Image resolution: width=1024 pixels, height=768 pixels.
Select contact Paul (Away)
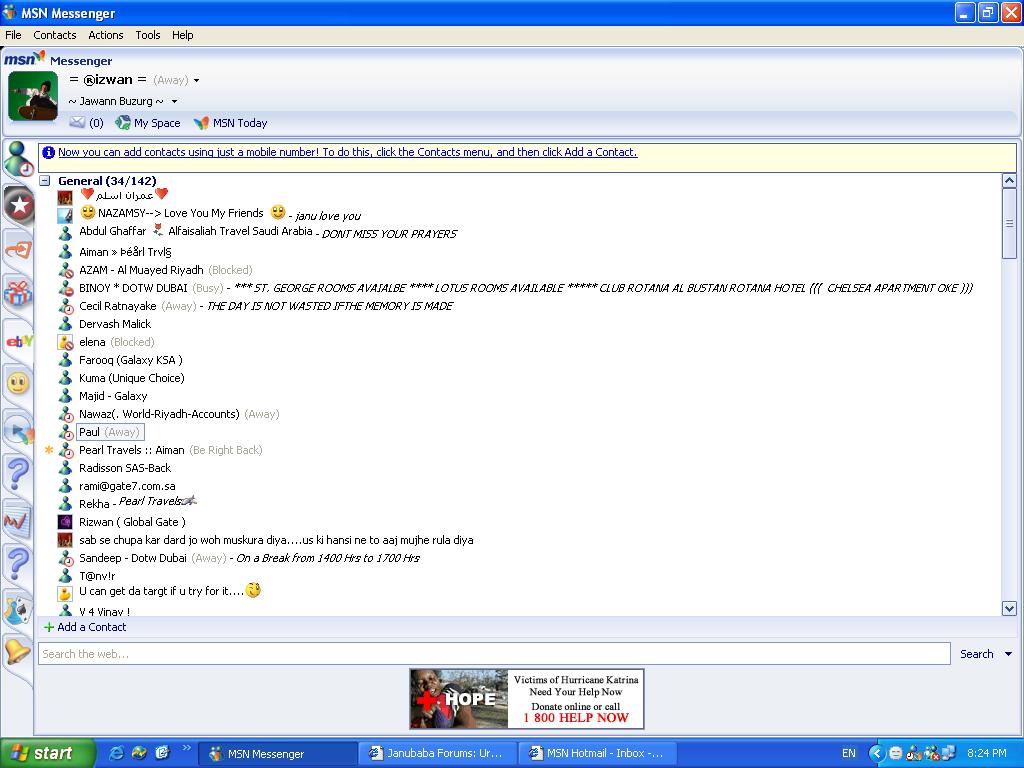109,432
